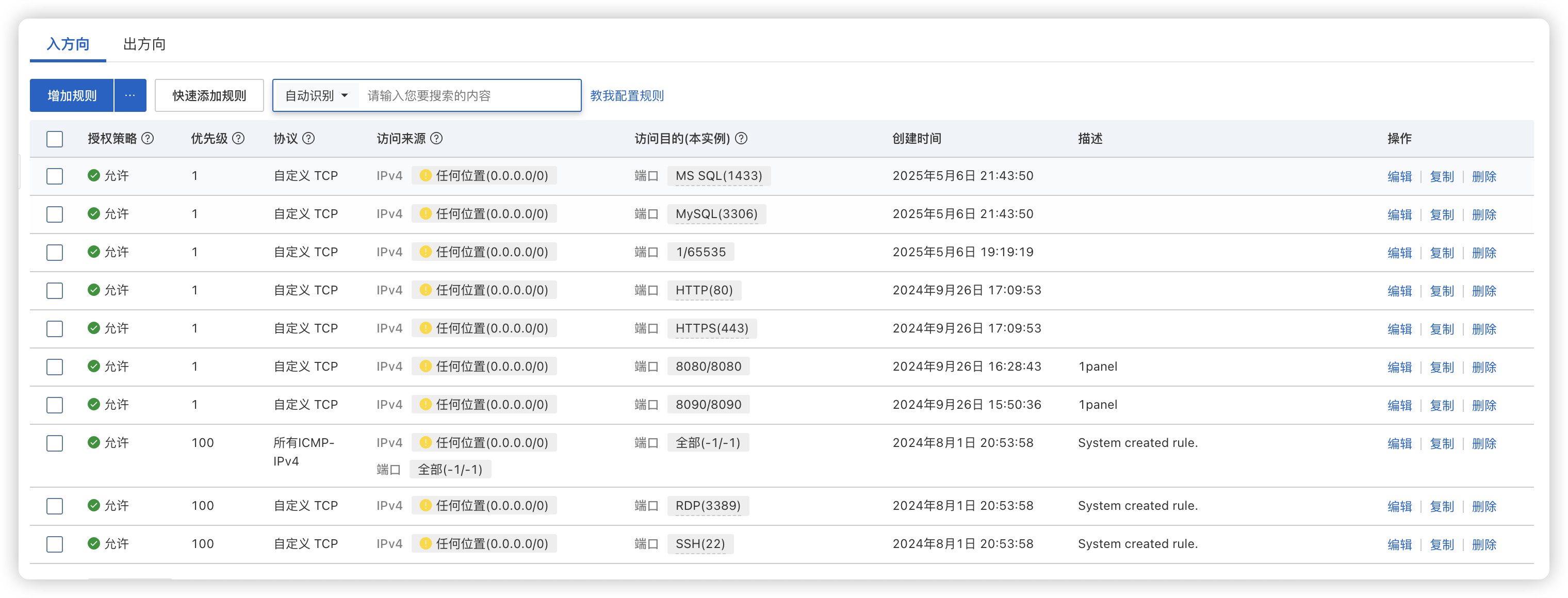Click the 1panel description in the 8080/8080 row

(x=1098, y=366)
